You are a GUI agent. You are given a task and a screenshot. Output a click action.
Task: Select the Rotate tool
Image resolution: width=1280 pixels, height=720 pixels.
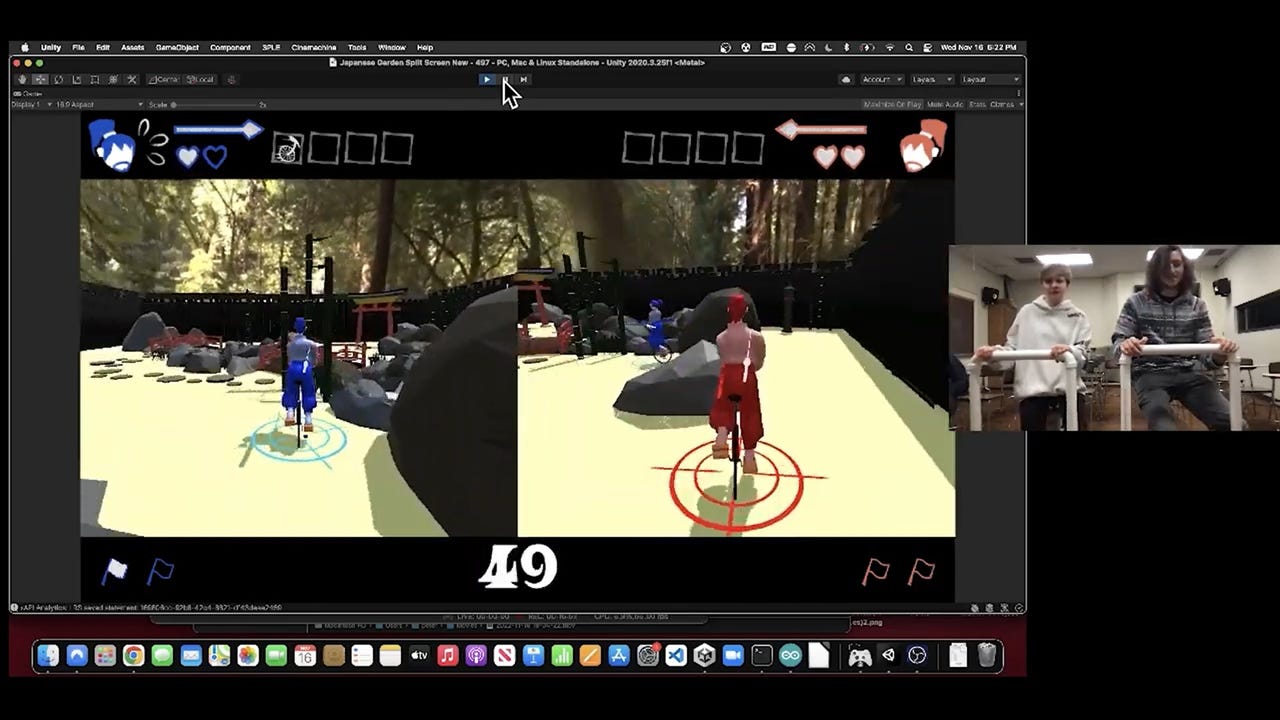point(58,79)
